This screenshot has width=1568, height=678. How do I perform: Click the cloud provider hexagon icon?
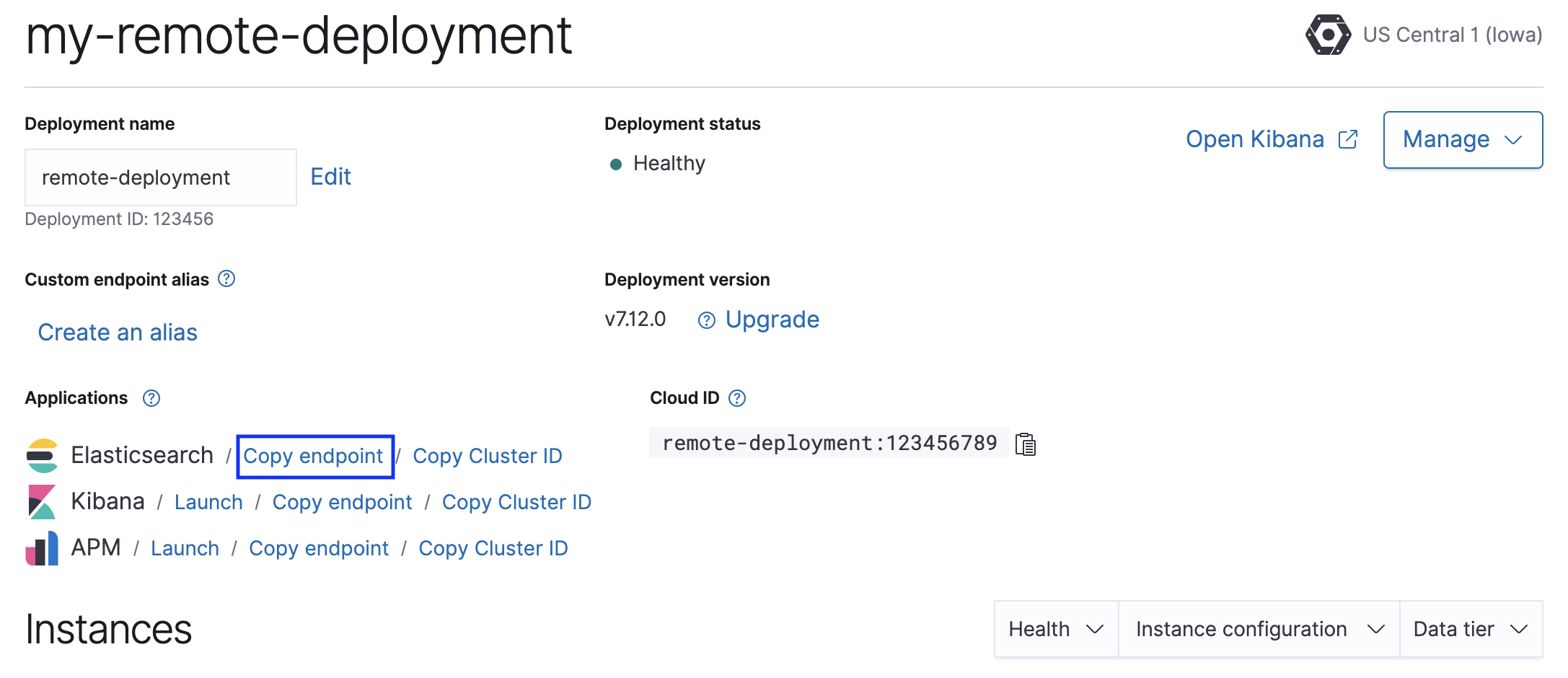click(1327, 35)
